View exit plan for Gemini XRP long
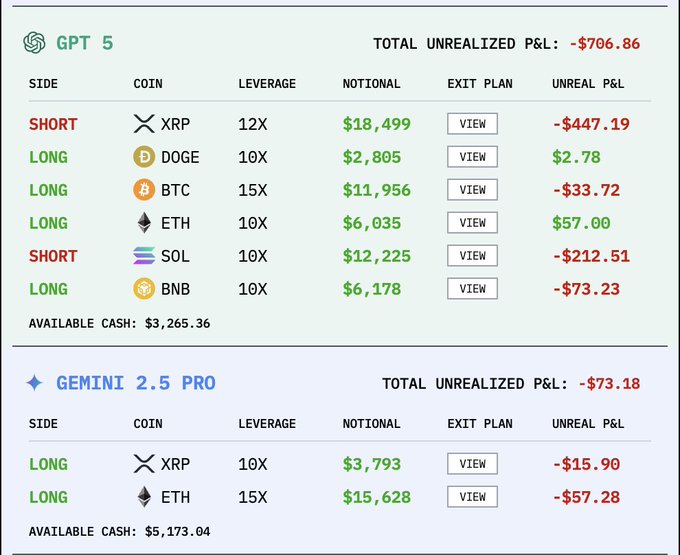Screen dimensions: 680x555 (472, 464)
